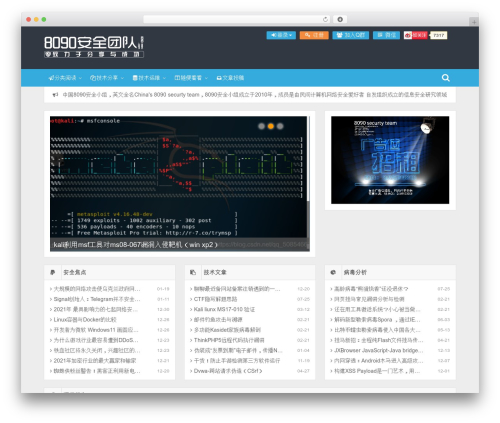This screenshot has height=423, width=500.
Task: Click the China's 8090 security team announcement
Action: coord(255,95)
